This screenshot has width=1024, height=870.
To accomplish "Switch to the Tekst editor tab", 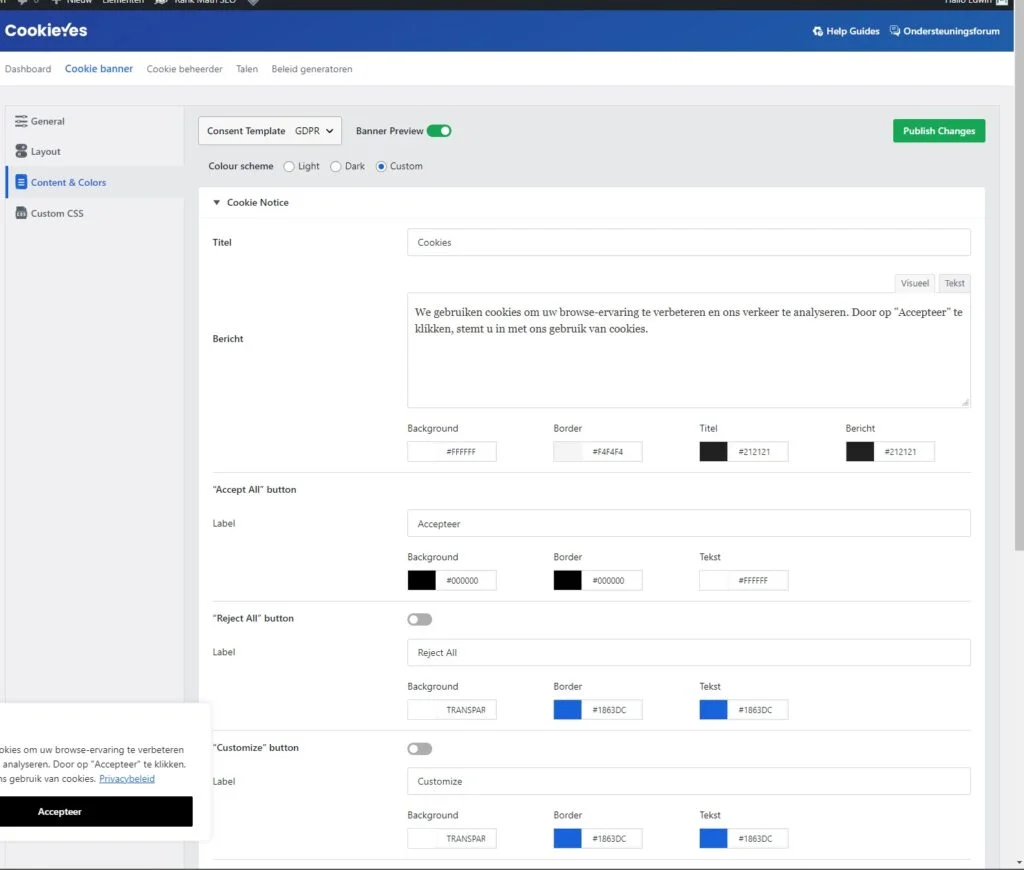I will pos(954,283).
